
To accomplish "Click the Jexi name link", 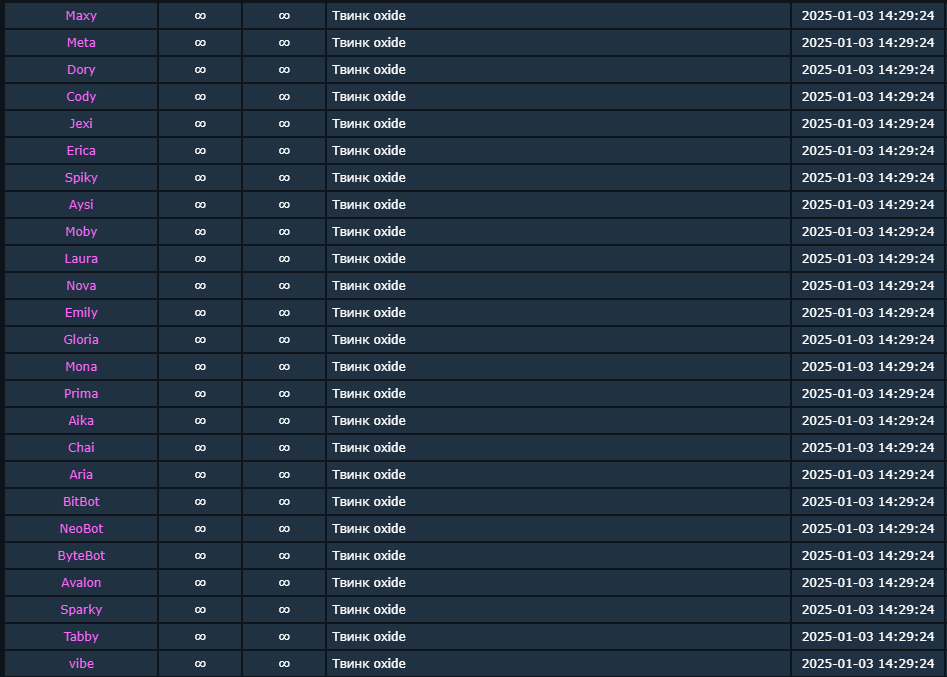I will (x=81, y=124).
